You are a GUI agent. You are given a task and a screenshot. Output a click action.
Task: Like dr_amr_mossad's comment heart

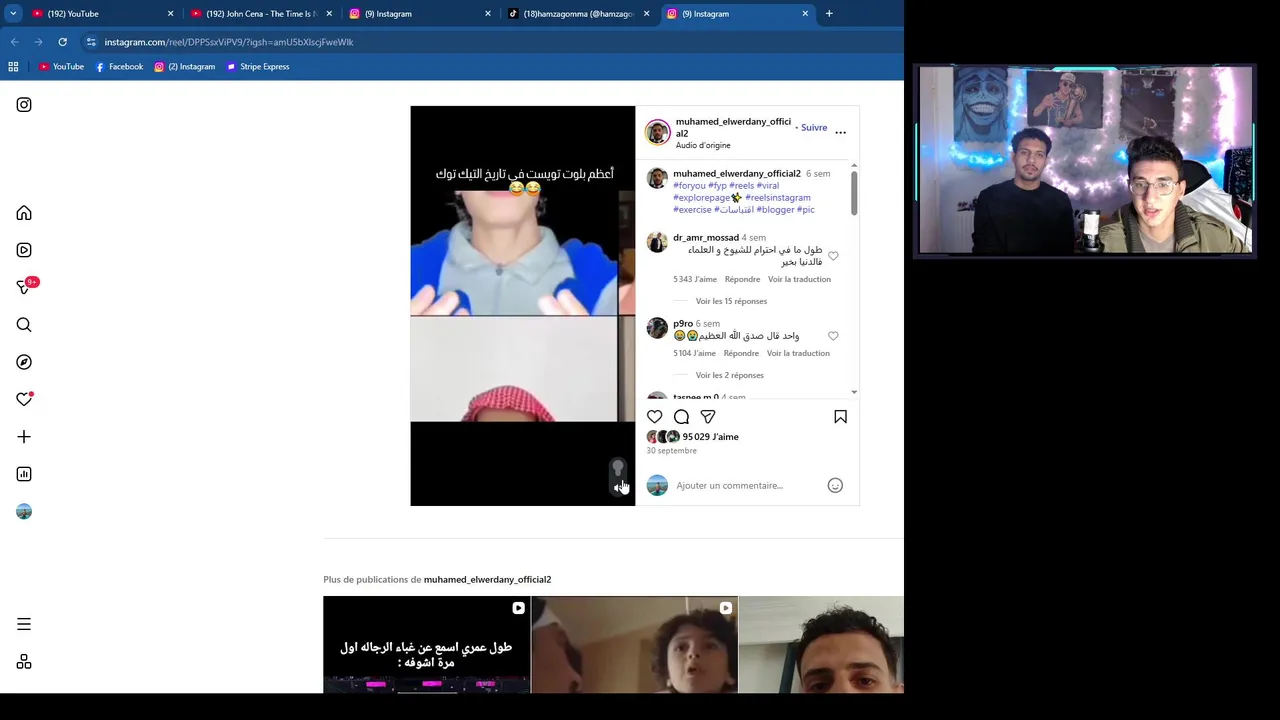point(833,256)
